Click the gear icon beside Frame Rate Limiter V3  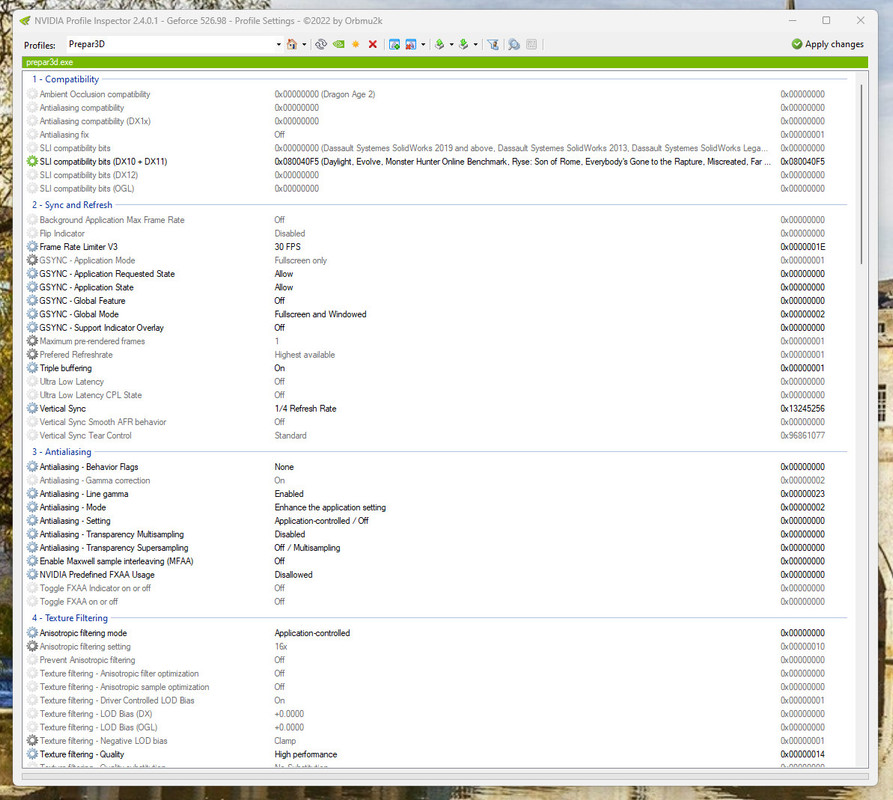[x=32, y=247]
